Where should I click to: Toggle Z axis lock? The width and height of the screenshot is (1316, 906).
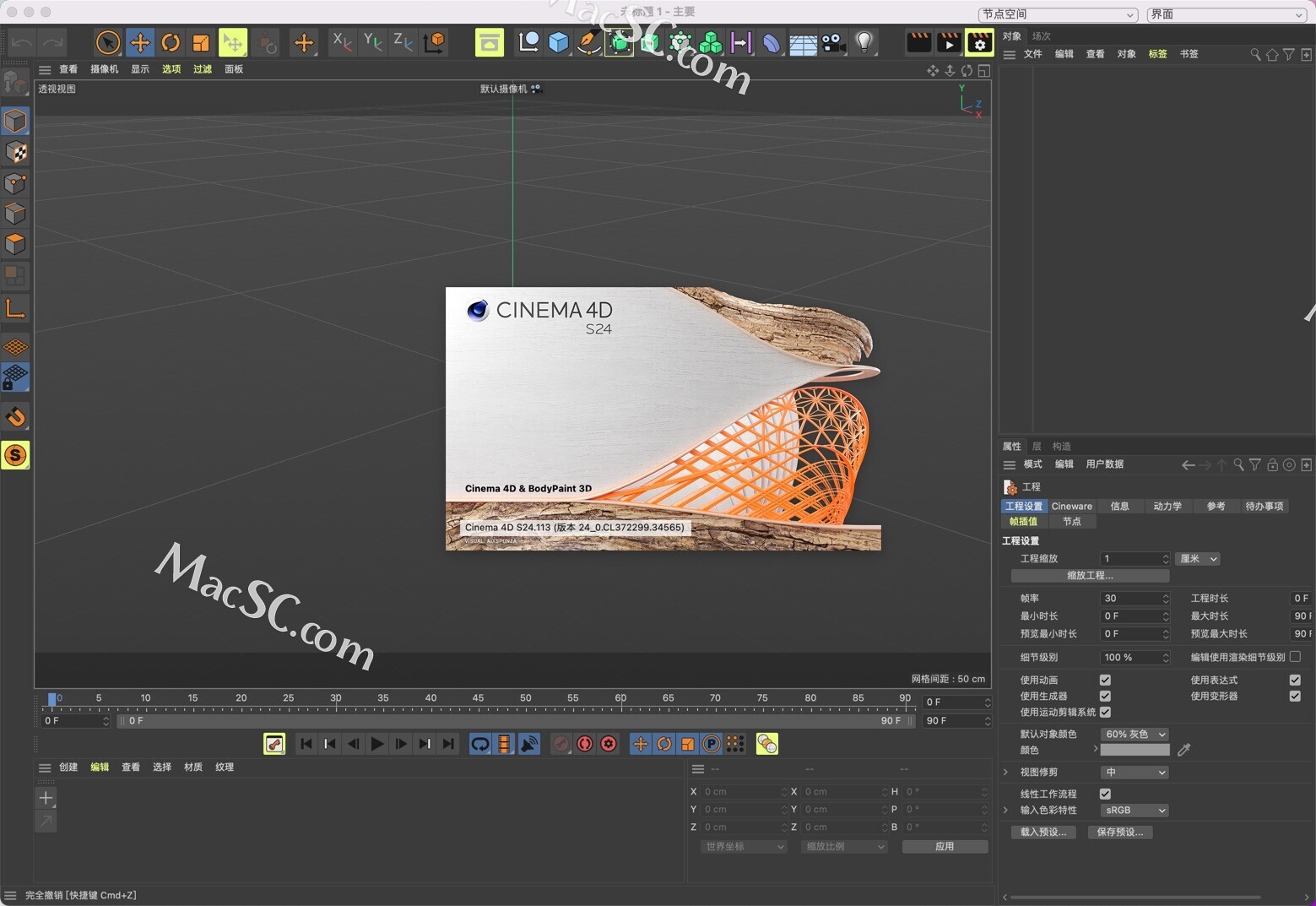pyautogui.click(x=403, y=41)
